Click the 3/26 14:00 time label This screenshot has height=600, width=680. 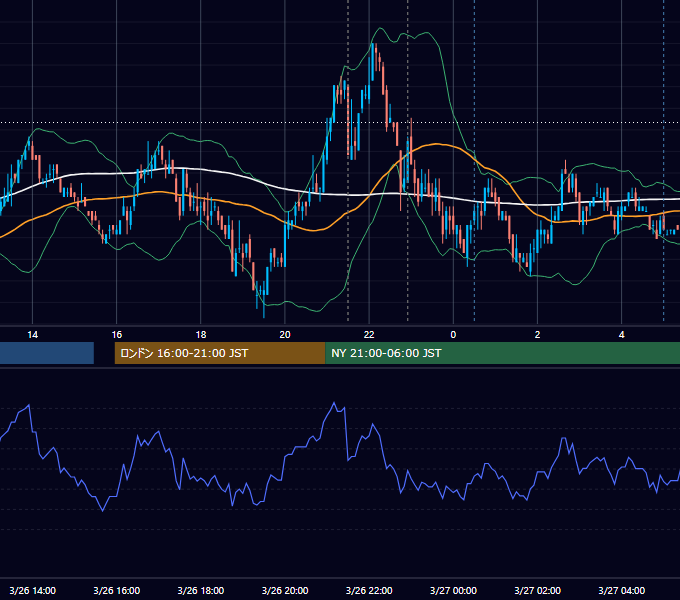pyautogui.click(x=33, y=590)
